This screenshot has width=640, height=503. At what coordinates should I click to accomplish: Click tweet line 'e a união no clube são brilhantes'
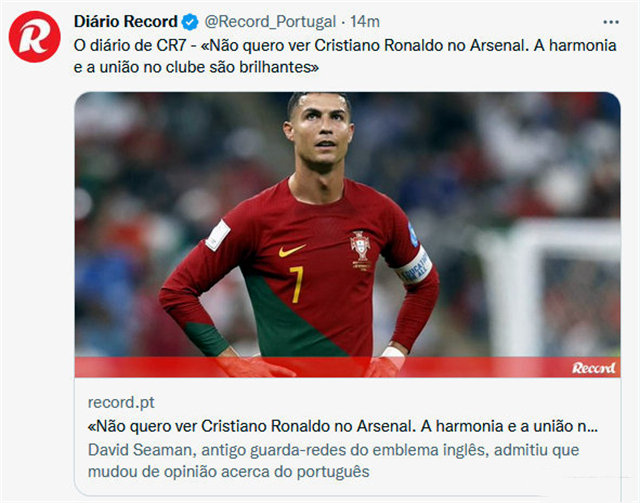(196, 67)
